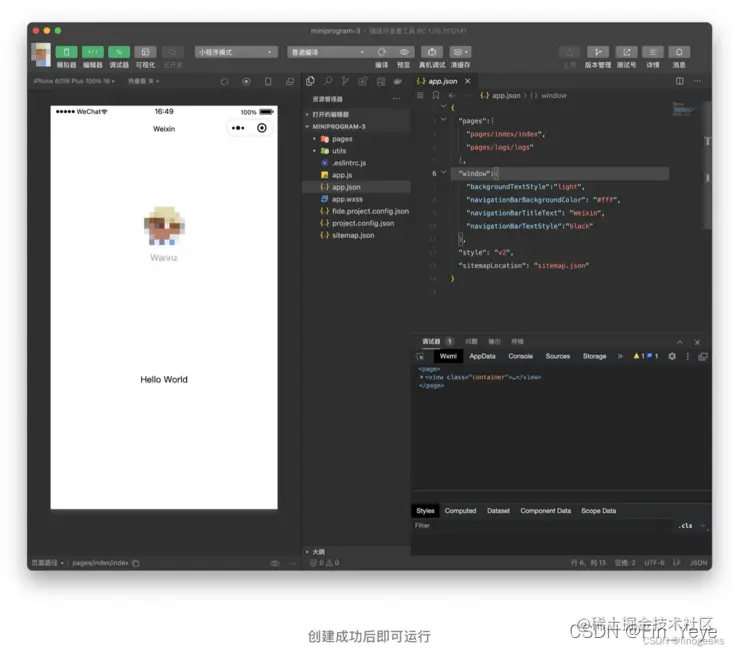Open the 普通编译 compile mode dropdown
The width and height of the screenshot is (732, 651).
[x=328, y=52]
